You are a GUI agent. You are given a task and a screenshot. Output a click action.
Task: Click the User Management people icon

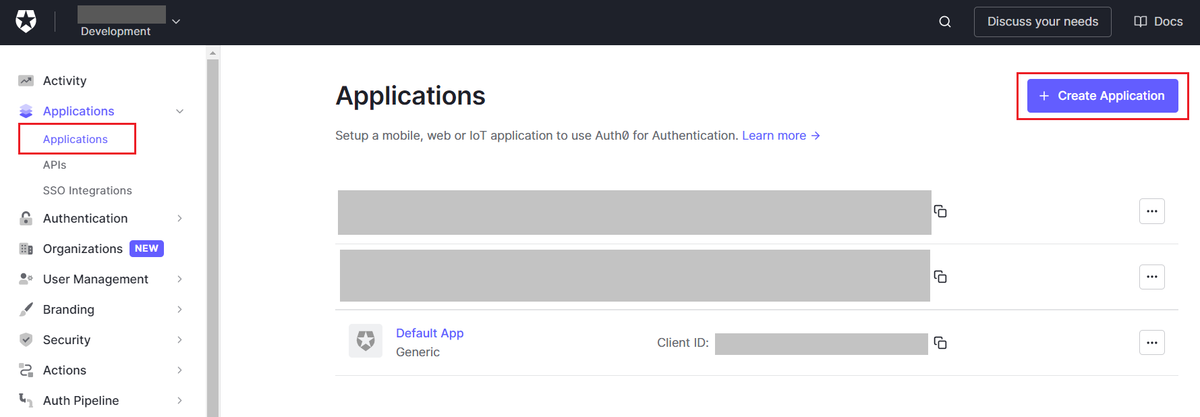(x=26, y=280)
